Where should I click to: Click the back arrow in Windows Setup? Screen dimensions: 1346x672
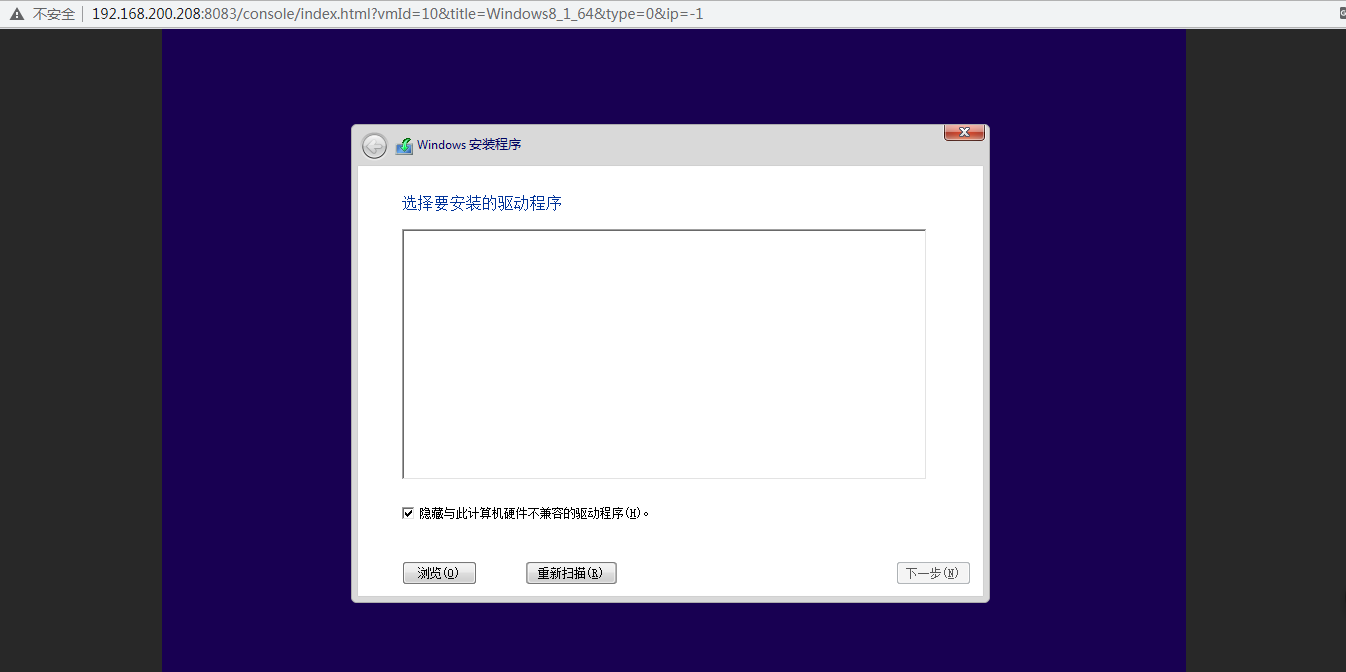point(374,146)
